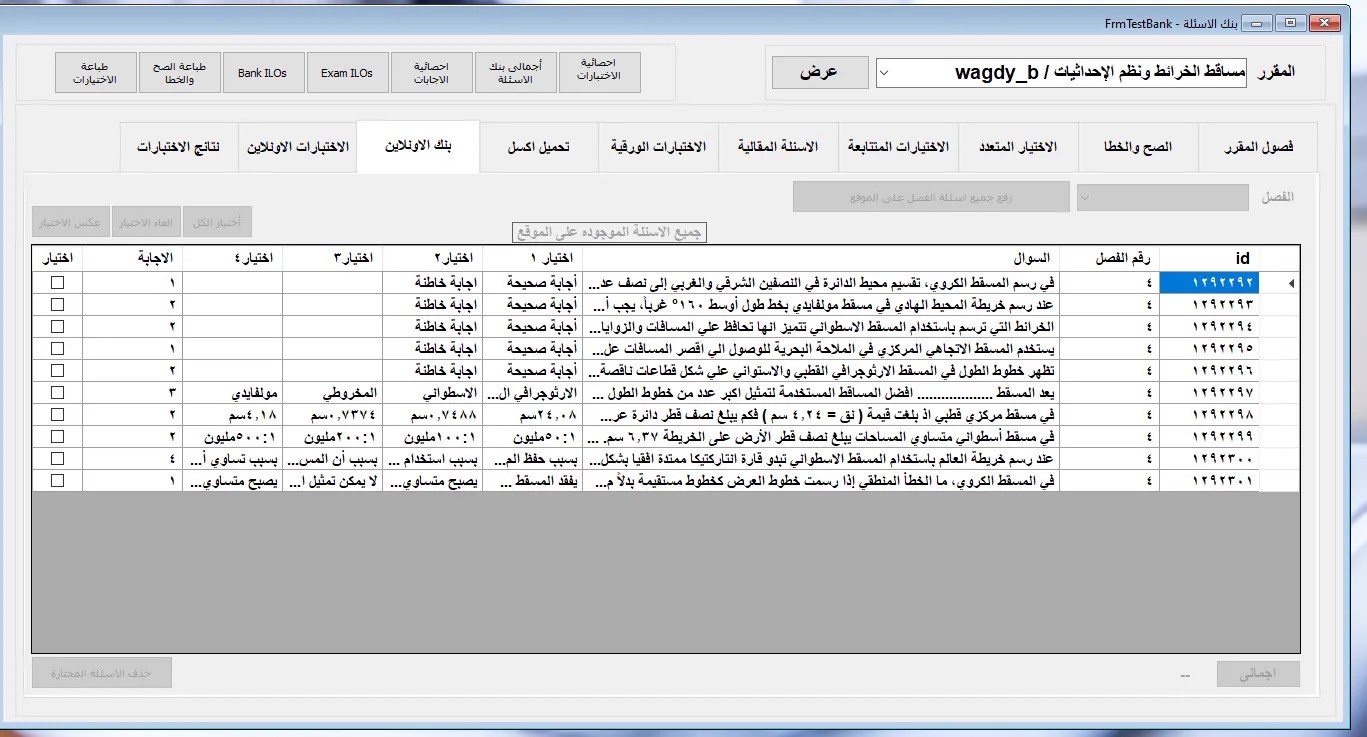This screenshot has width=1367, height=737.
Task: Click the اختيار ١ column header
Action: tap(532, 258)
